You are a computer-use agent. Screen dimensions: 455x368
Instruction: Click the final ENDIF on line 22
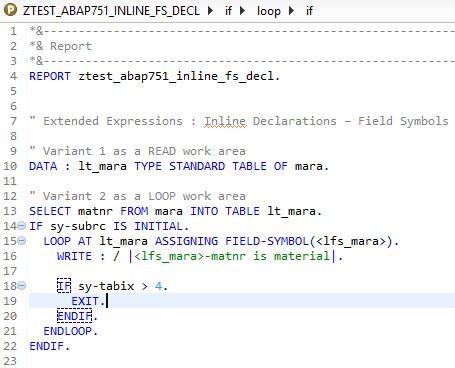coord(46,346)
